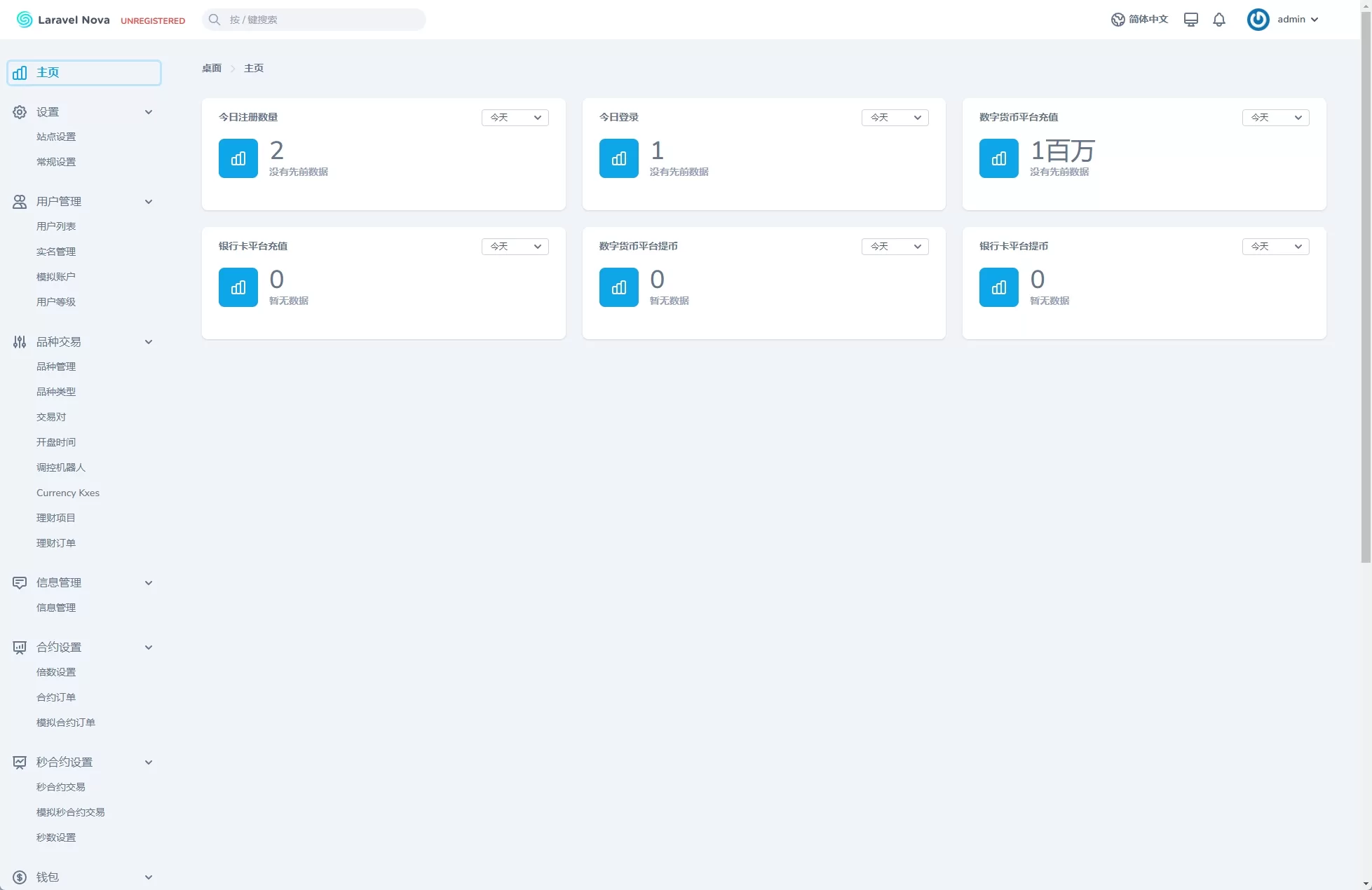Open 用户列表 in the sidebar
Viewport: 1372px width, 890px height.
point(56,226)
